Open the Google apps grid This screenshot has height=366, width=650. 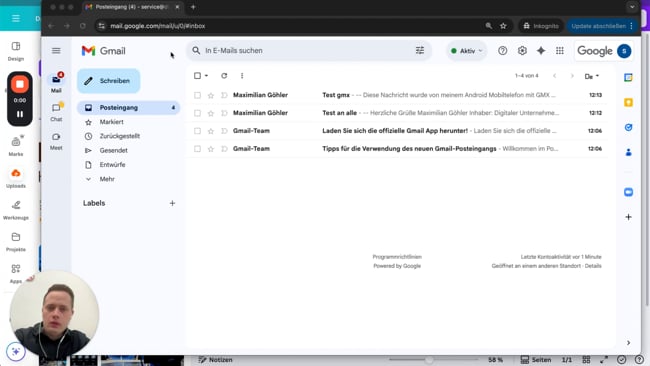coord(560,51)
